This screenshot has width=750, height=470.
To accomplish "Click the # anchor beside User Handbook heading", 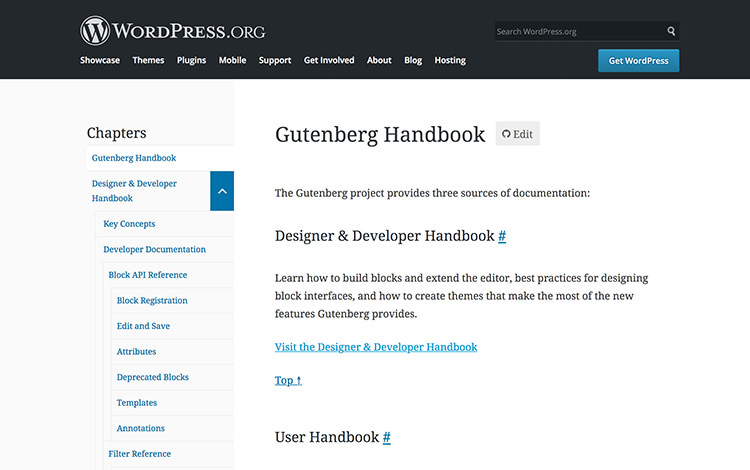I will (387, 437).
